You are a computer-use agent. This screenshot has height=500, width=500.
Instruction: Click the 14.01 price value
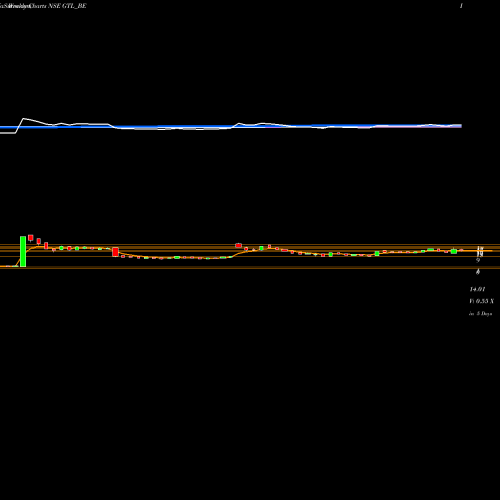(477, 289)
